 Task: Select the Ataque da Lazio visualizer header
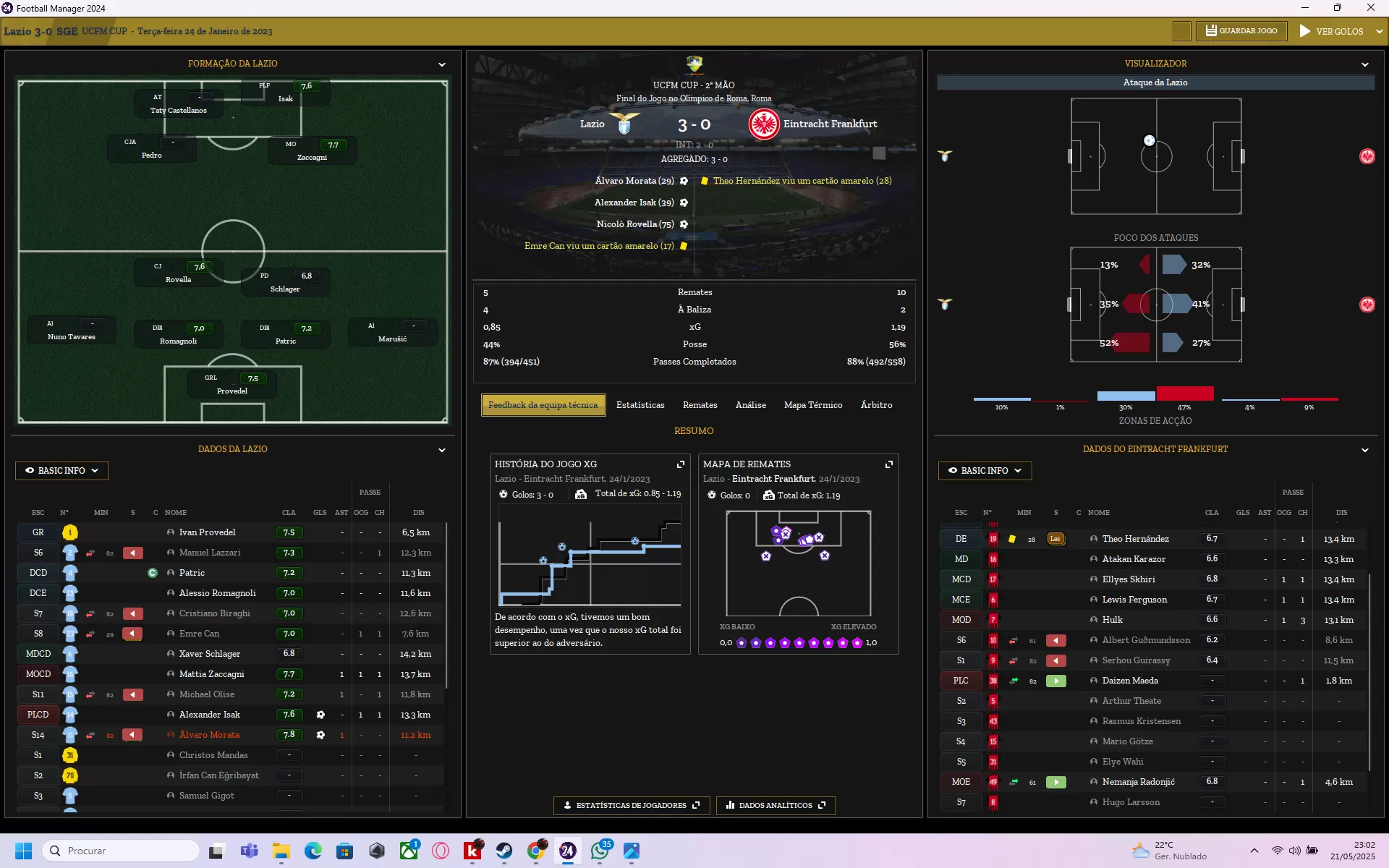click(1155, 82)
